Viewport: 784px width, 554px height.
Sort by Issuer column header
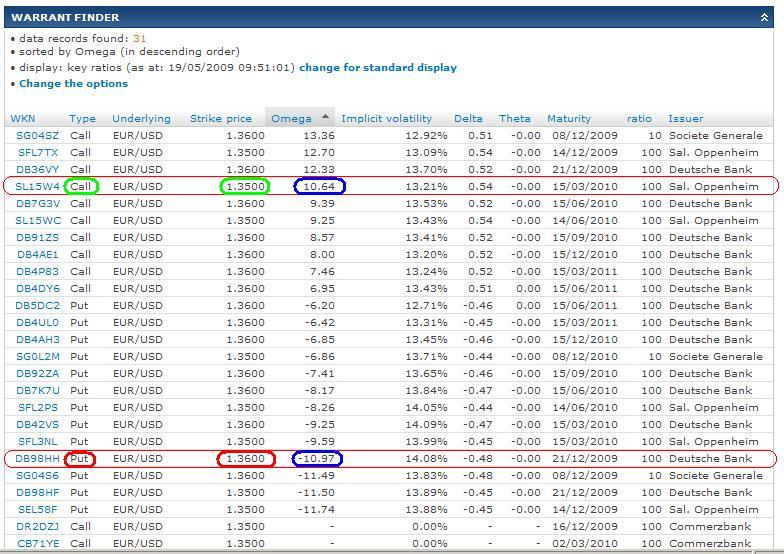tap(686, 119)
